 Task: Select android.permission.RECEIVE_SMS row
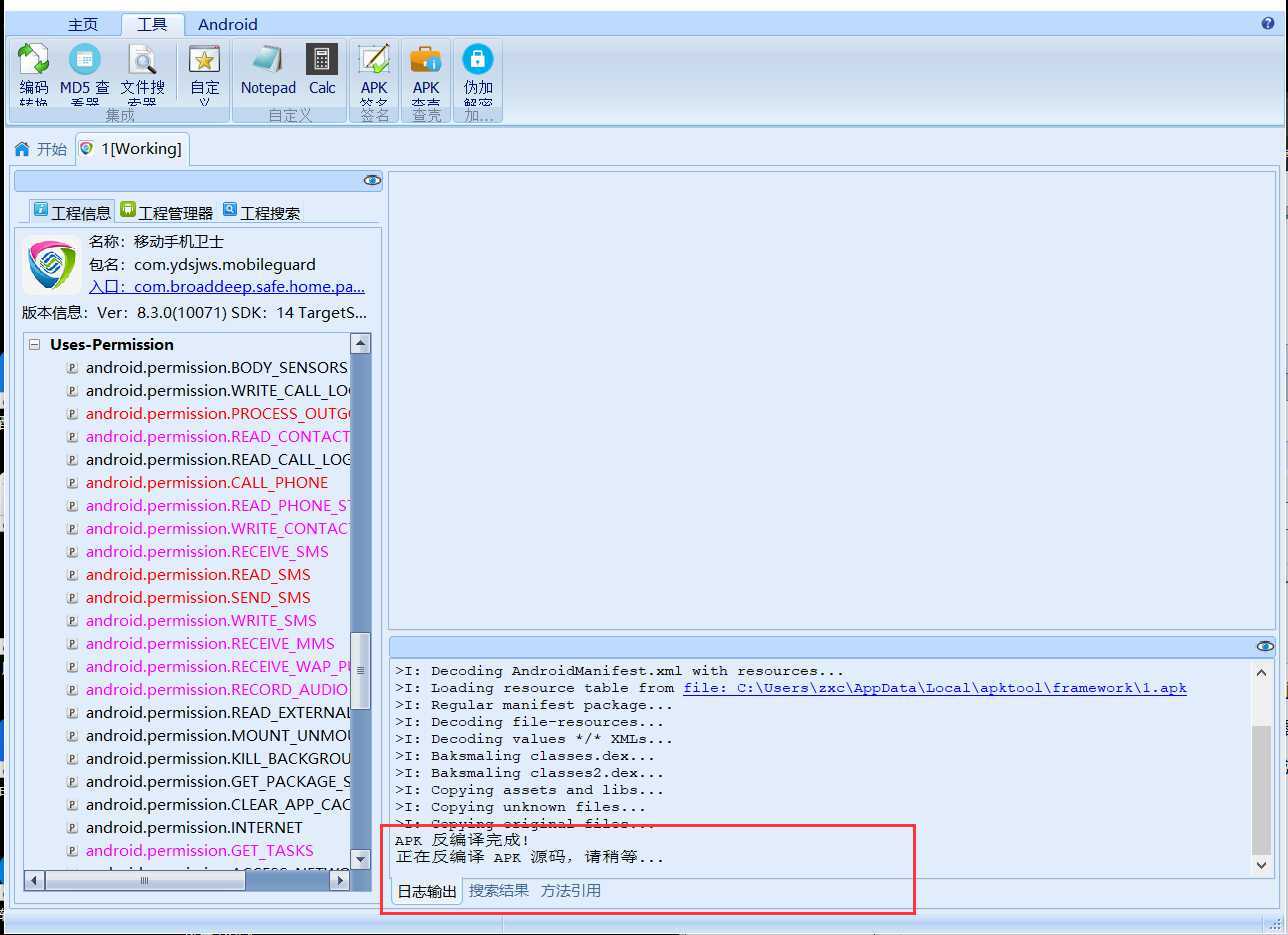[207, 552]
